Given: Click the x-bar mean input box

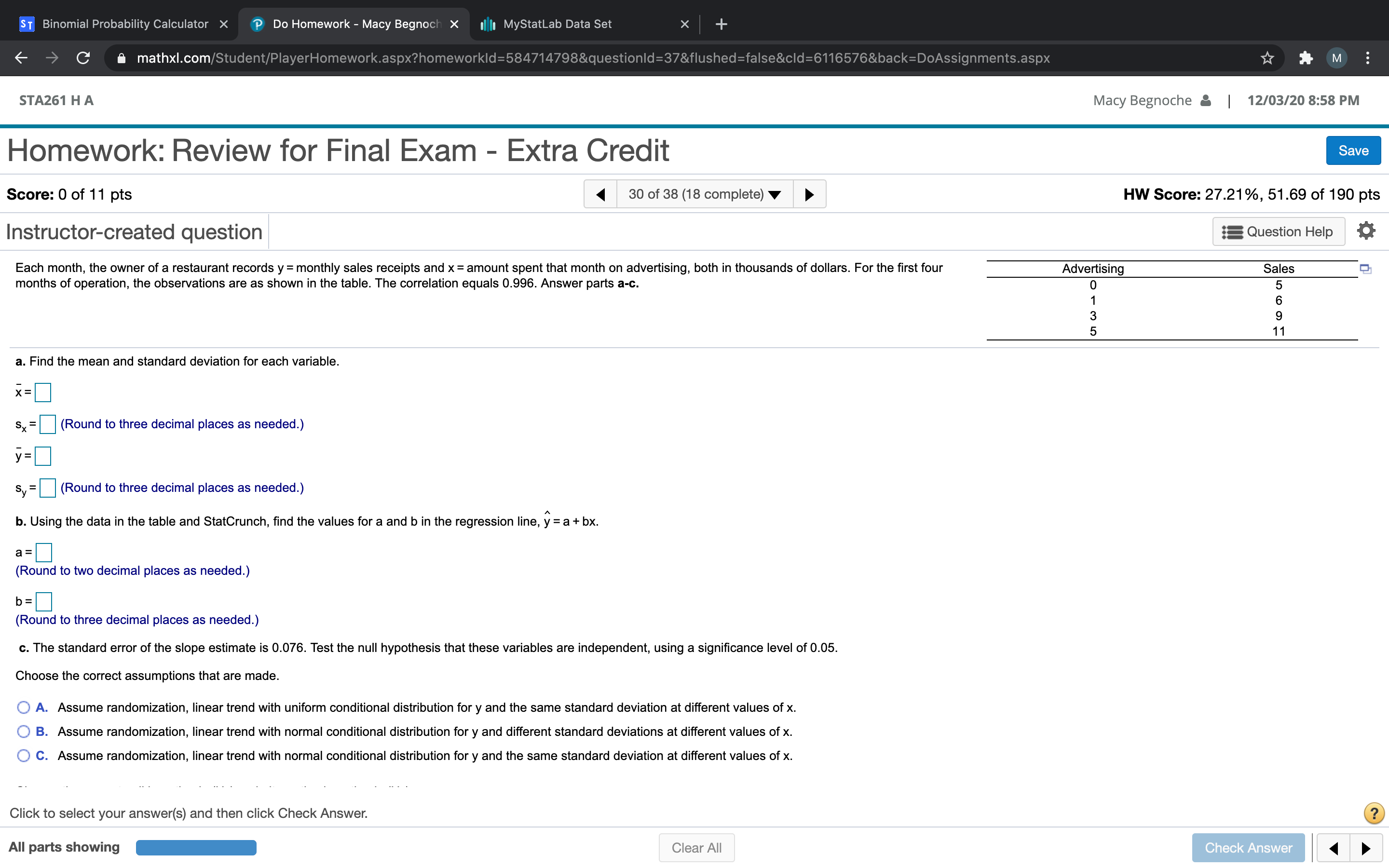Looking at the screenshot, I should (x=43, y=393).
